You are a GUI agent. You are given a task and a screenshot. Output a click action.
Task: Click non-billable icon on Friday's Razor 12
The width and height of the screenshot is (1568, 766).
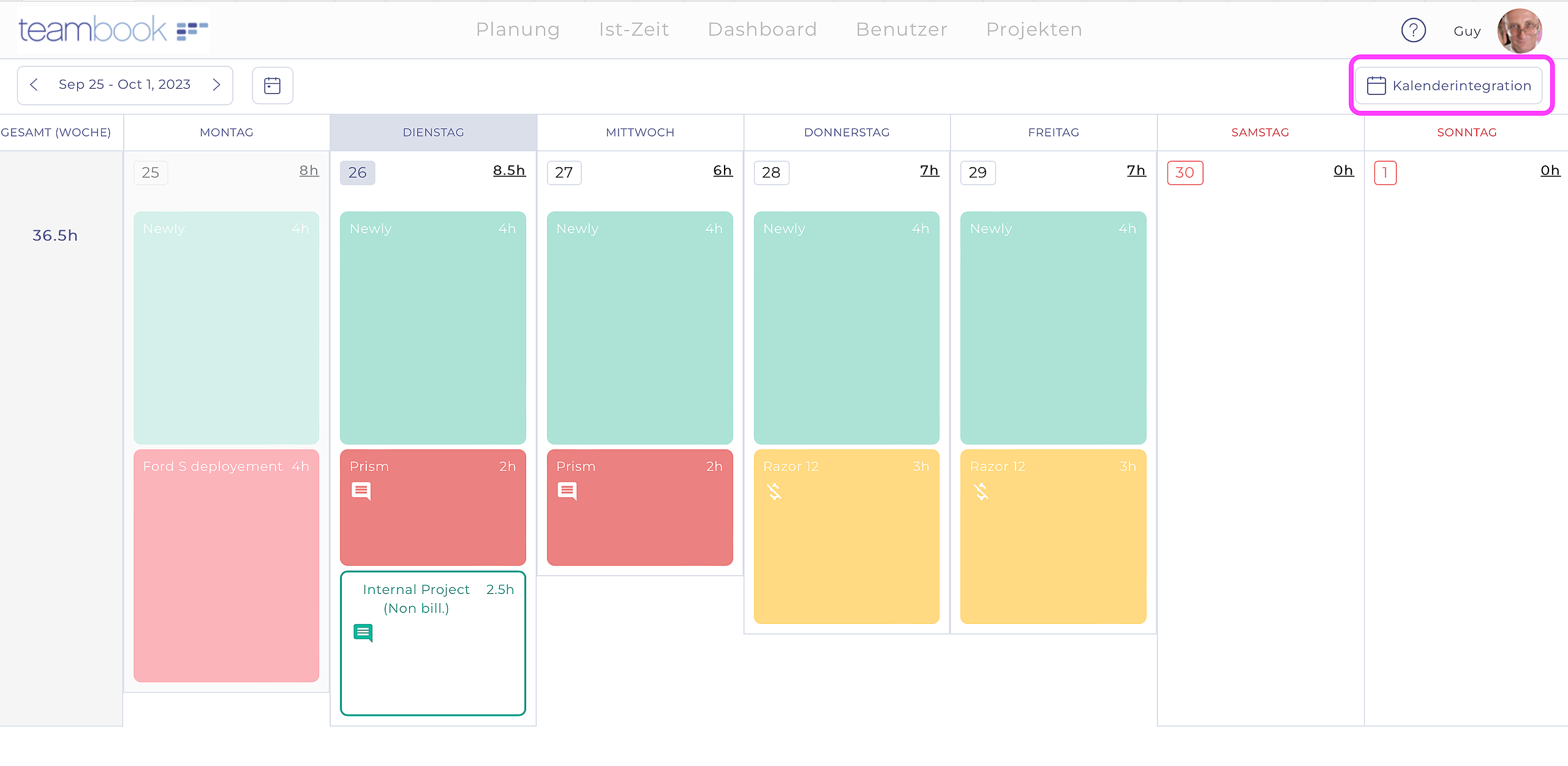tap(981, 492)
